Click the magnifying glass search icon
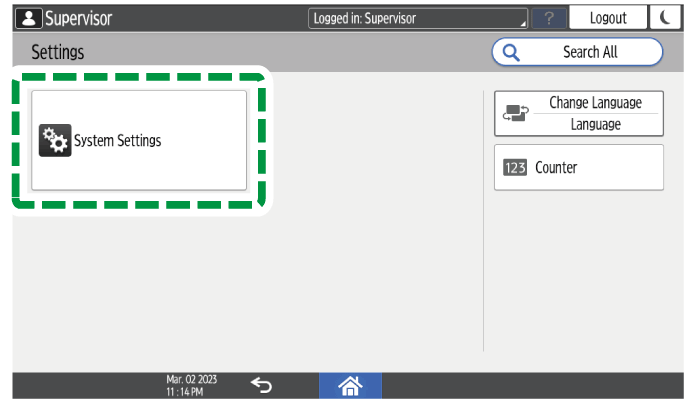The image size is (687, 404). pyautogui.click(x=512, y=52)
